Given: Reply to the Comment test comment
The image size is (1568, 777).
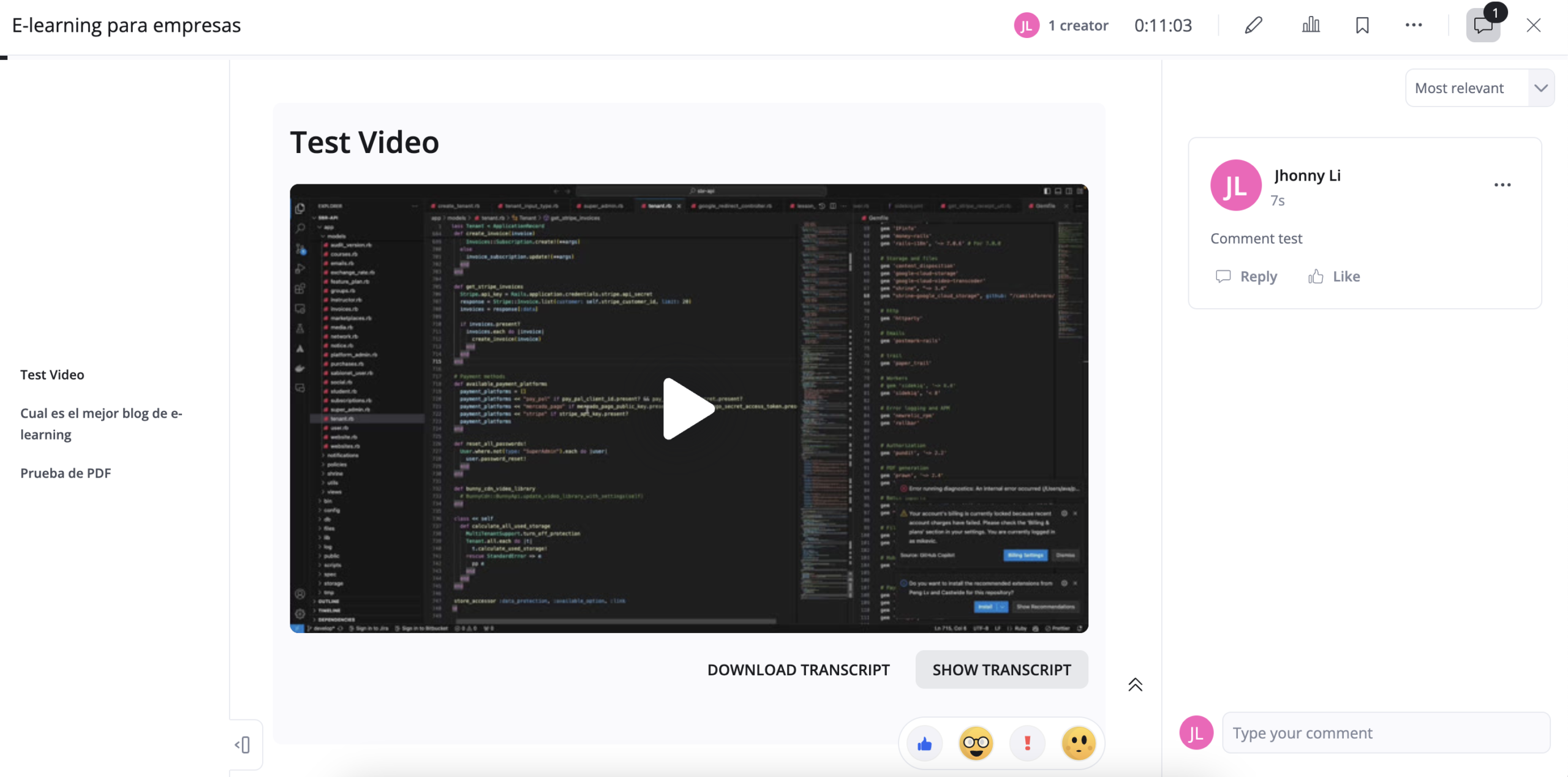Looking at the screenshot, I should point(1246,277).
